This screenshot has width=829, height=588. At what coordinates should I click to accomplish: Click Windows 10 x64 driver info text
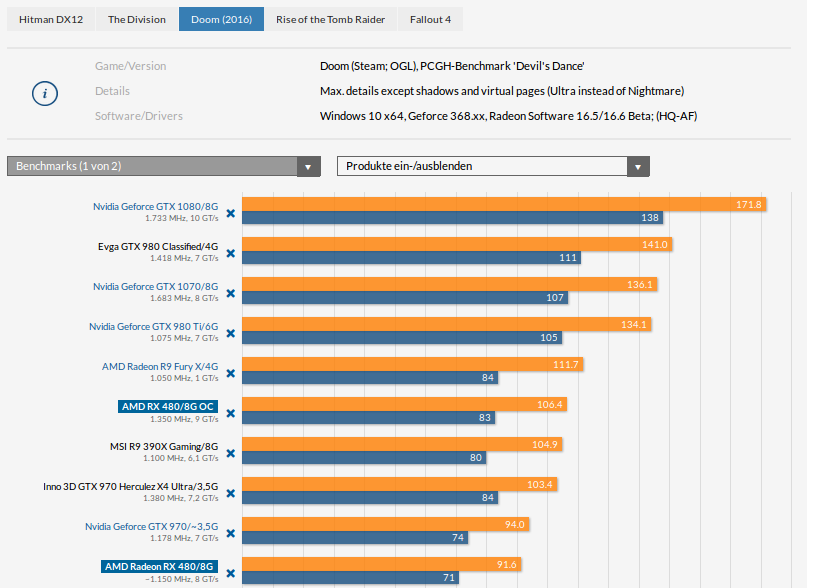(x=509, y=116)
